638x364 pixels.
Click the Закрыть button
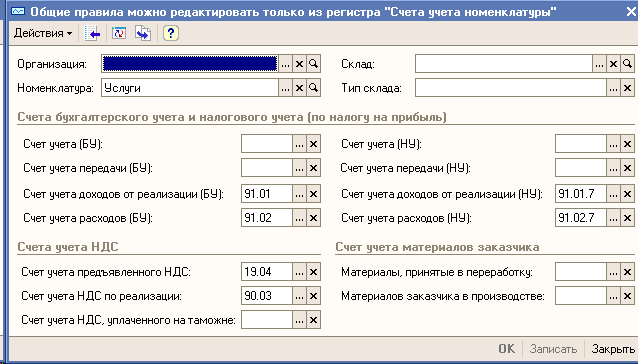612,349
